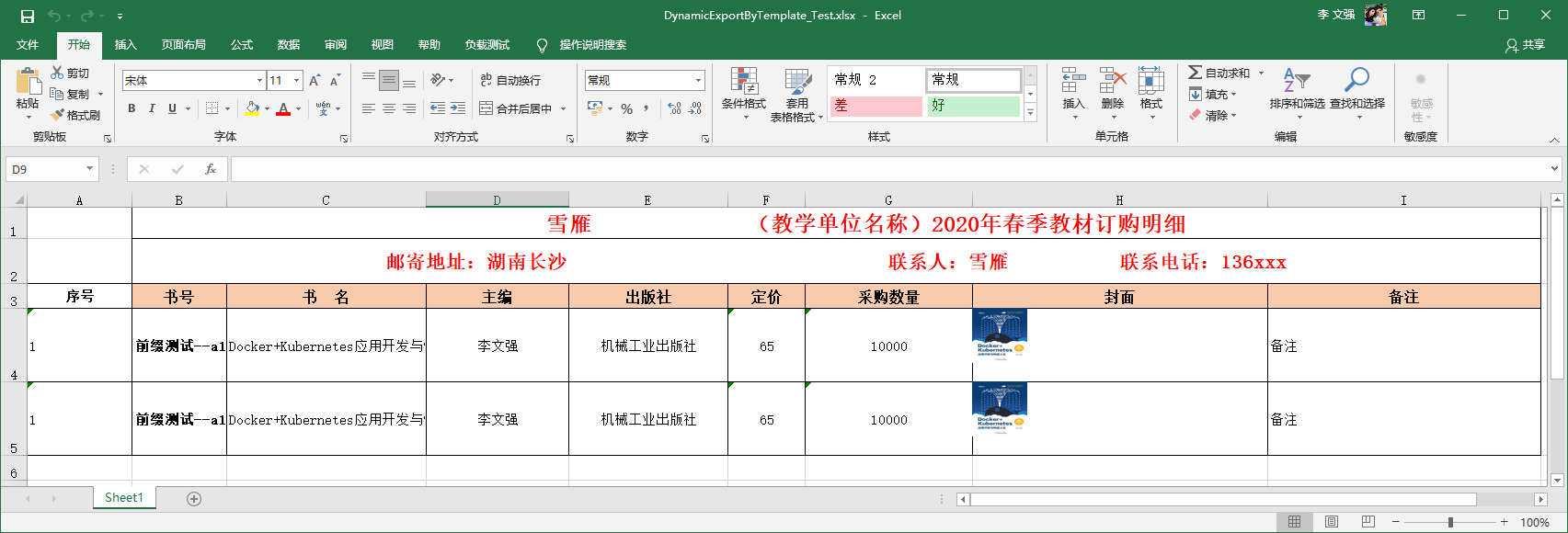Center text horizontally
1568x533 pixels.
(389, 108)
